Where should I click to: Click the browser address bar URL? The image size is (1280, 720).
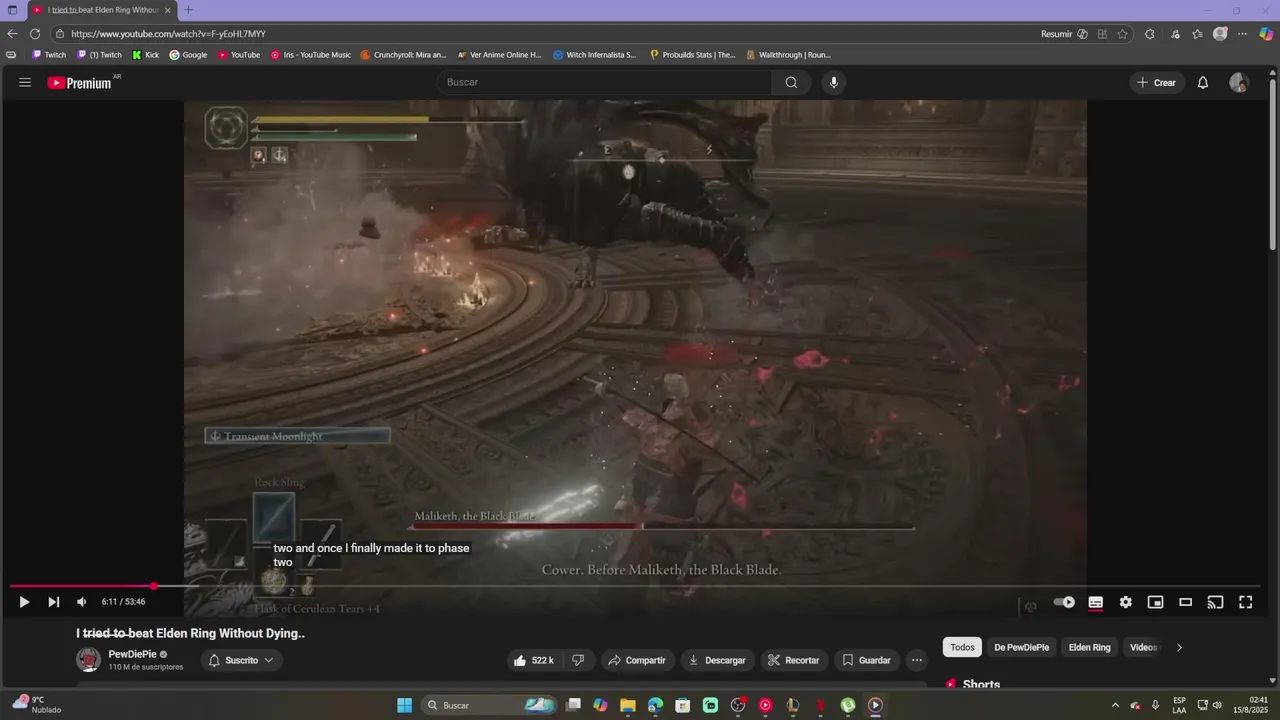[x=168, y=34]
